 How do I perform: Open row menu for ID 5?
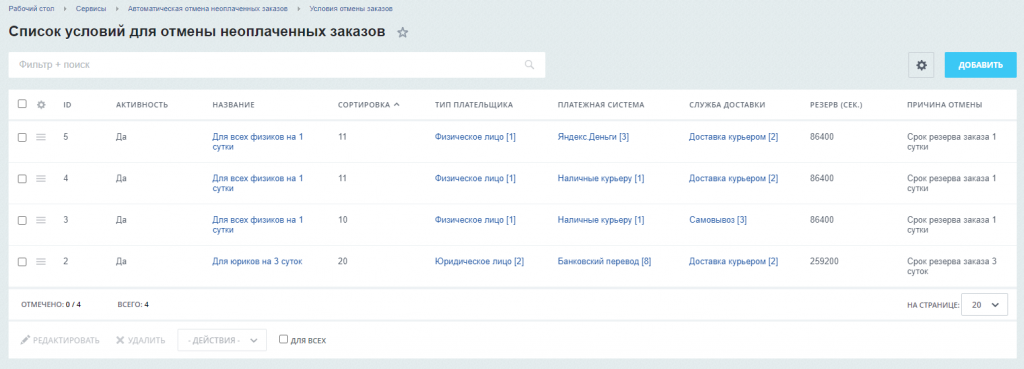[x=40, y=137]
